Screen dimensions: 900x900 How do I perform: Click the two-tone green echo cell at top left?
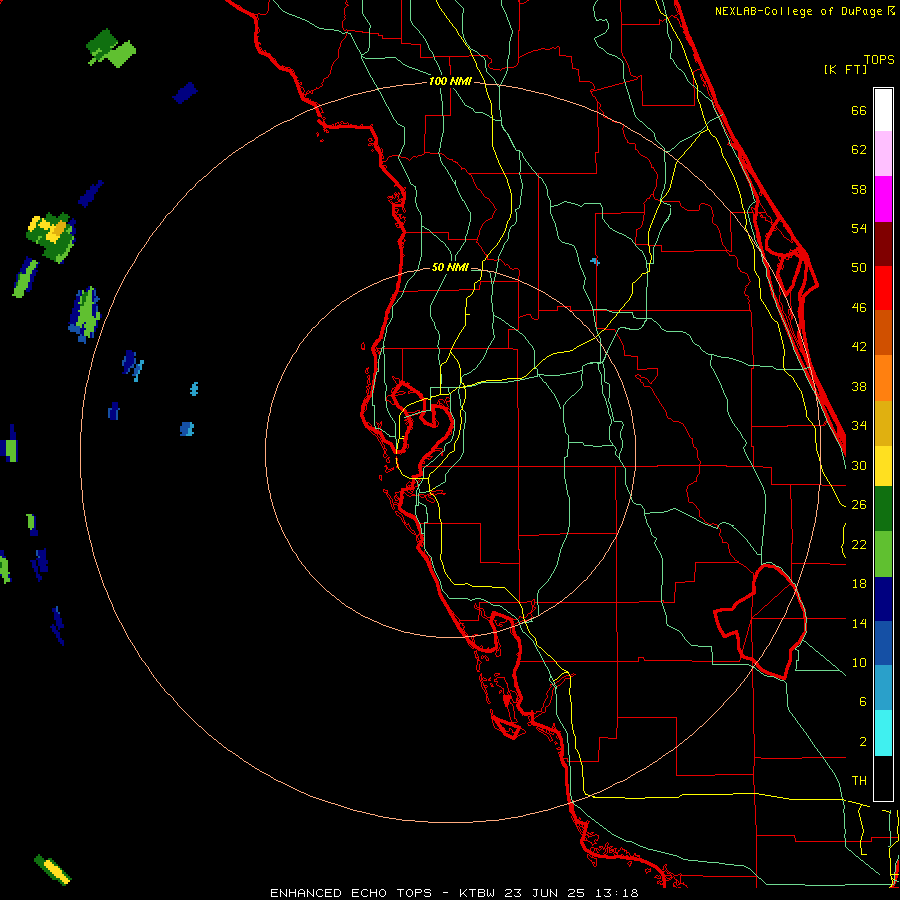click(111, 48)
